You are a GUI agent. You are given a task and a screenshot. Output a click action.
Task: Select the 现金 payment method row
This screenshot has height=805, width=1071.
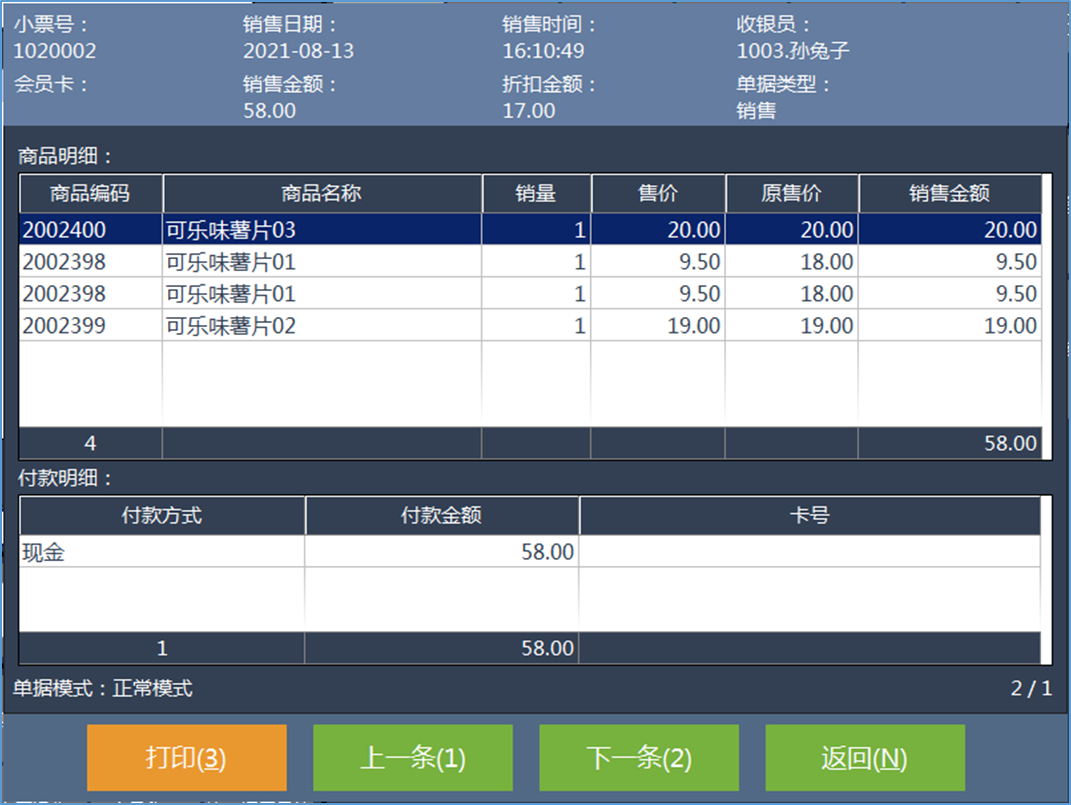coord(530,552)
